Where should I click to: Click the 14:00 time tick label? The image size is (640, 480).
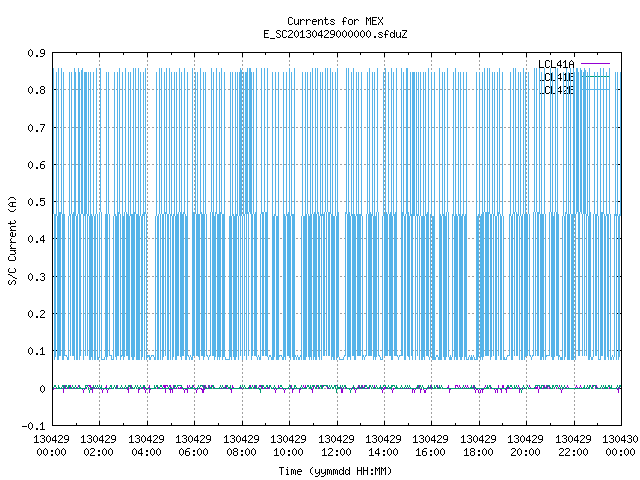383,452
